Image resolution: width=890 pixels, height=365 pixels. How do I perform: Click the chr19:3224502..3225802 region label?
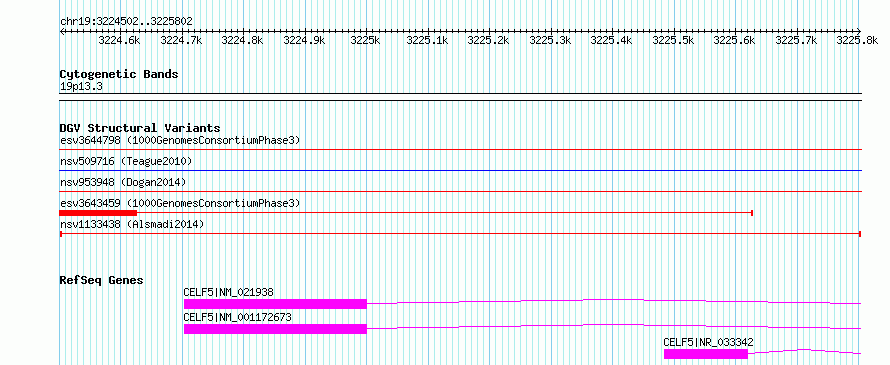pyautogui.click(x=126, y=21)
